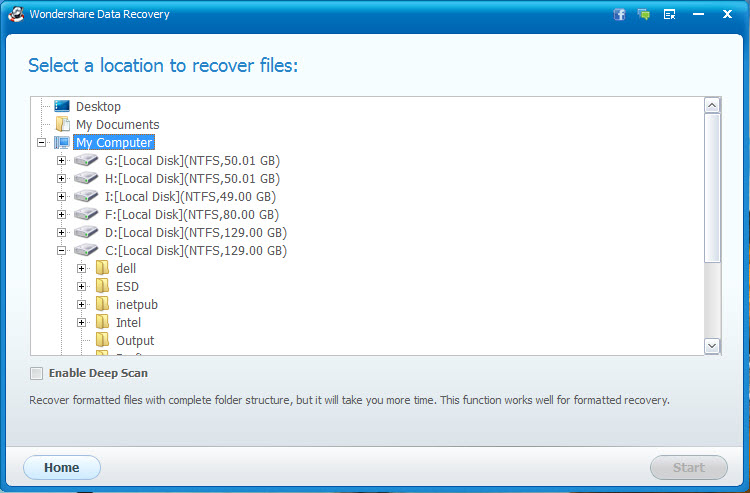This screenshot has width=750, height=493.
Task: Click the C: drive disk icon
Action: click(x=86, y=250)
